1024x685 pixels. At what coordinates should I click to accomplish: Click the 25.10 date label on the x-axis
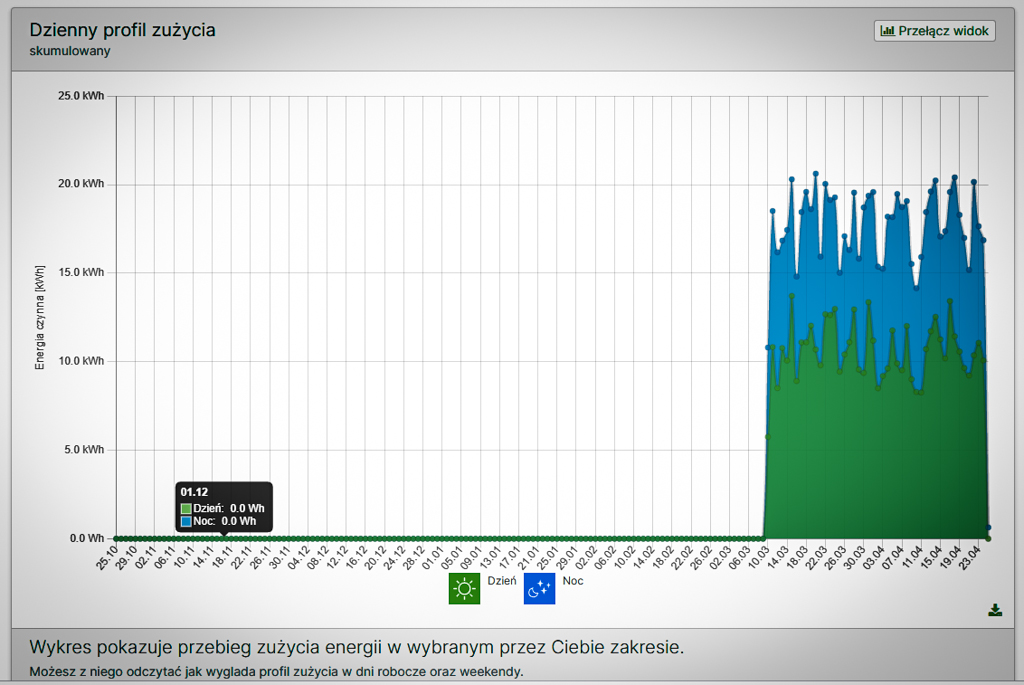[107, 558]
